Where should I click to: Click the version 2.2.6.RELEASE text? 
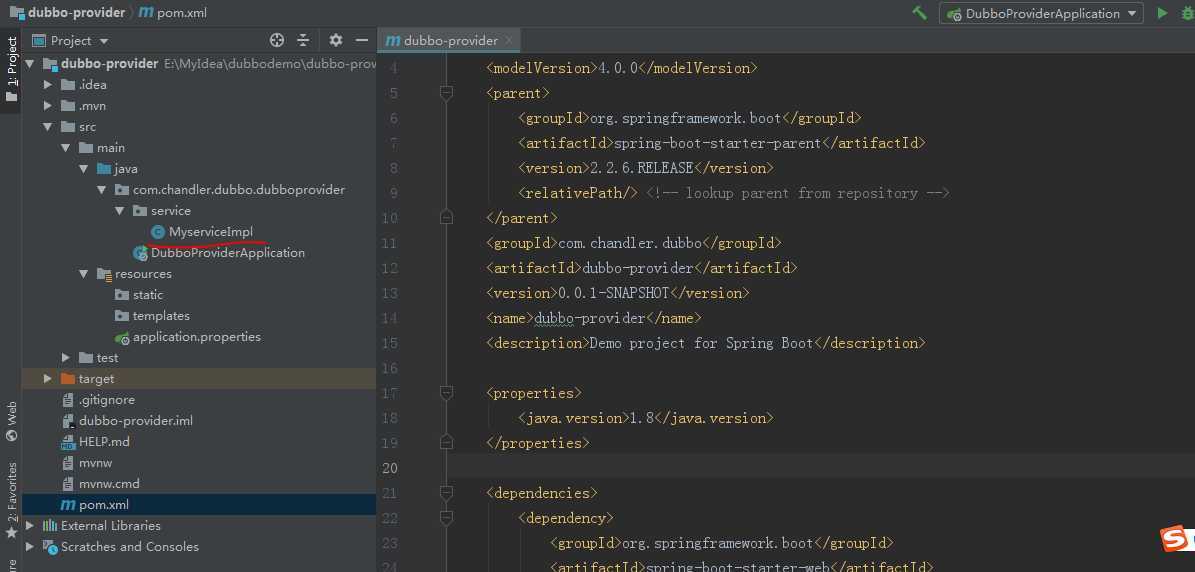click(642, 168)
